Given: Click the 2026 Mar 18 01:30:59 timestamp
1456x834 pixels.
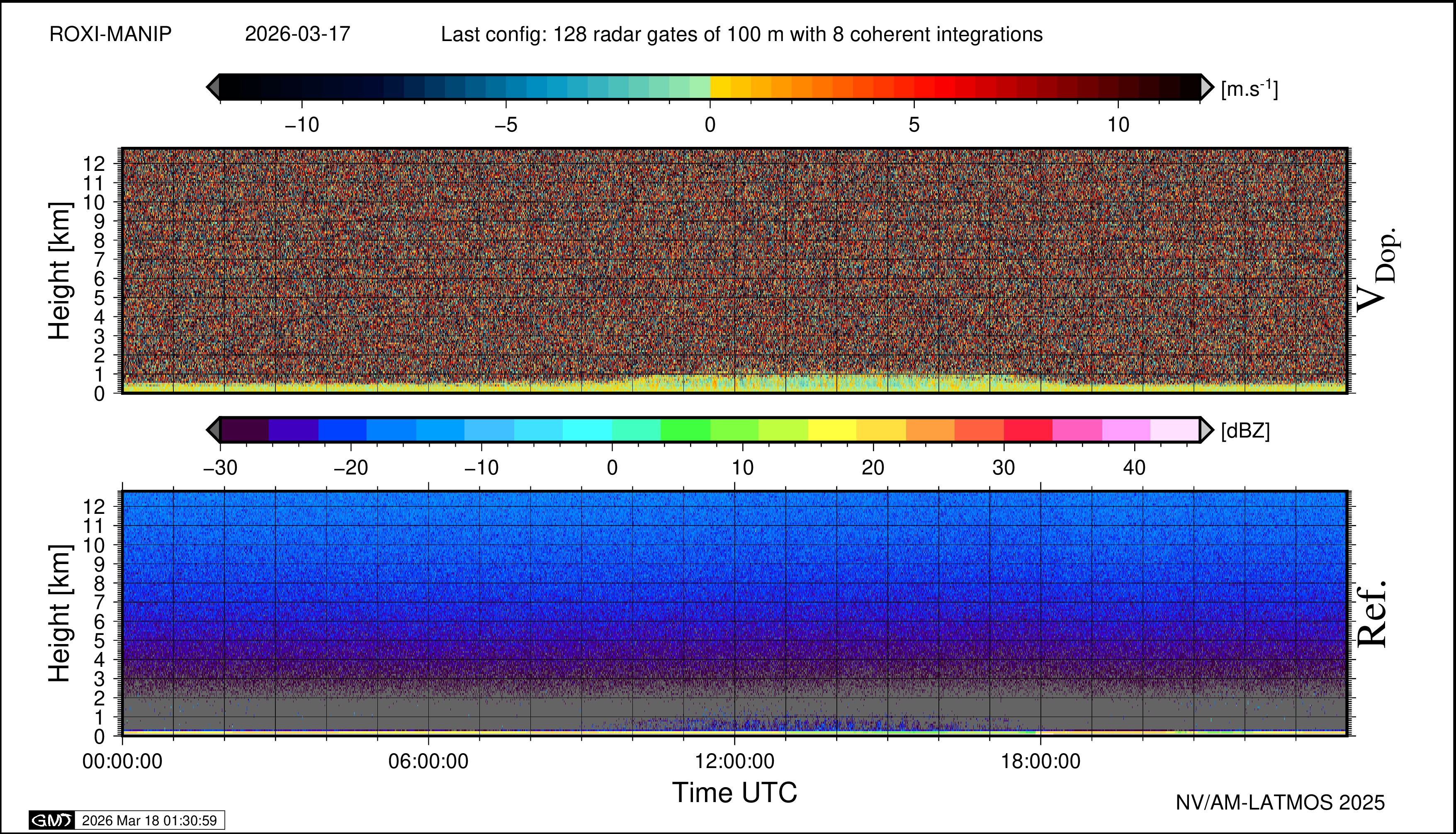Looking at the screenshot, I should 149,820.
